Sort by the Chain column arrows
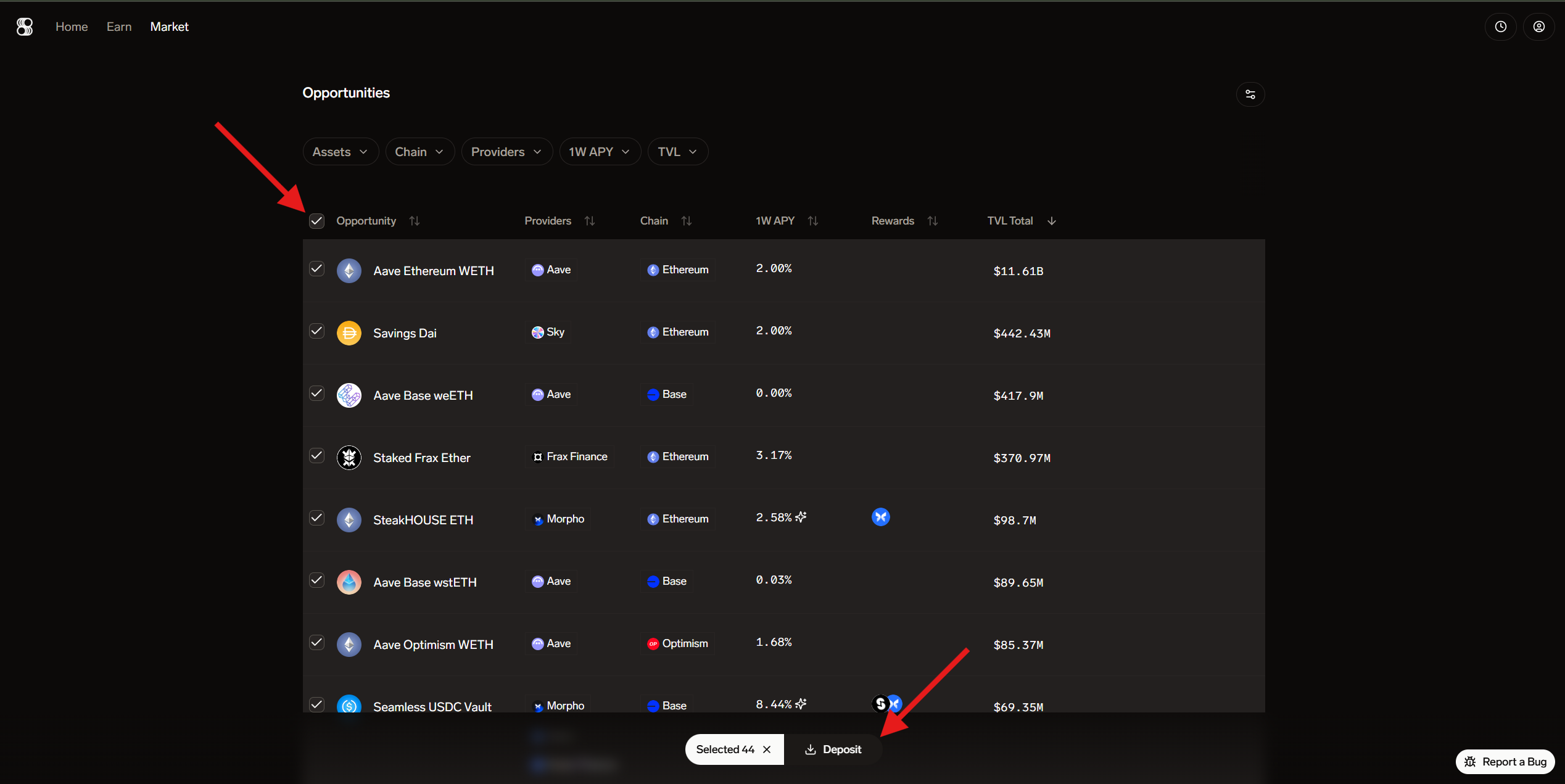Viewport: 1565px width, 784px height. tap(686, 221)
